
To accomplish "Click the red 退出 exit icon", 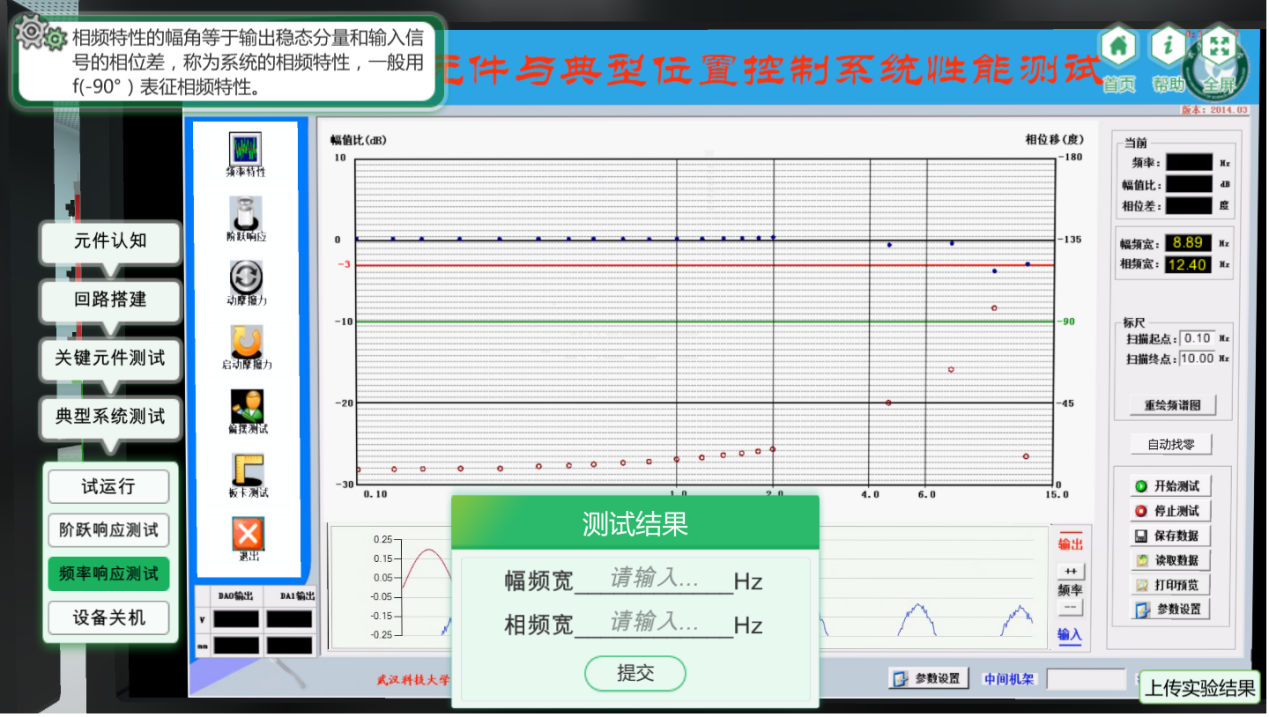I will pyautogui.click(x=247, y=534).
